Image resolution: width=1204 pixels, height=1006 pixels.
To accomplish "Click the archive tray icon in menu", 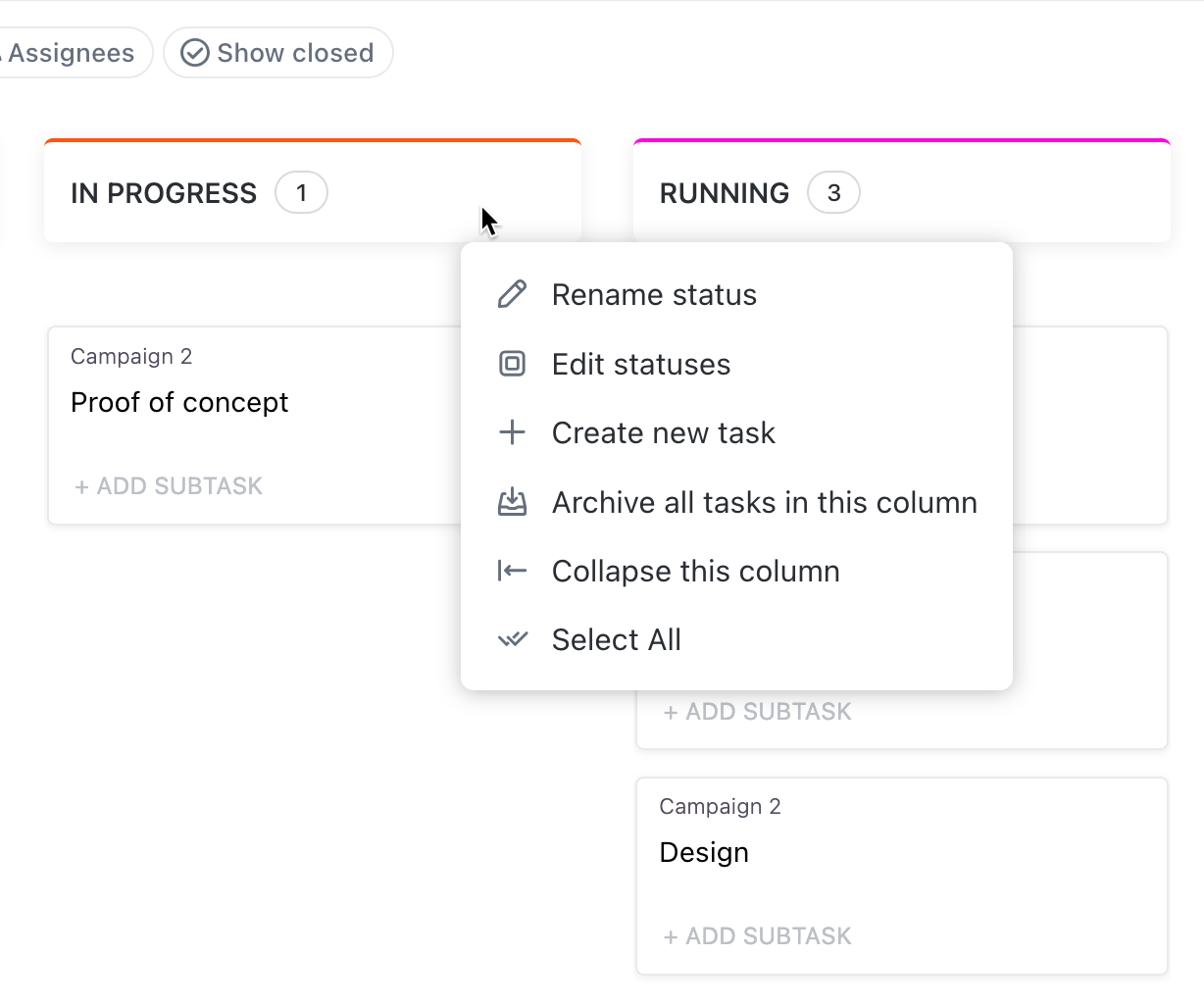I will (x=512, y=502).
